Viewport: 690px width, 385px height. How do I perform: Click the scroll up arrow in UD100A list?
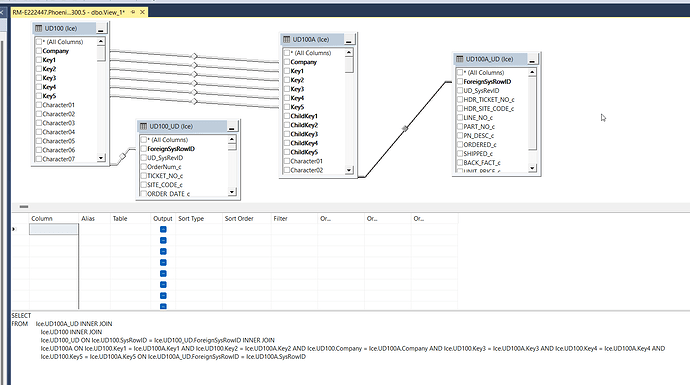(x=349, y=53)
